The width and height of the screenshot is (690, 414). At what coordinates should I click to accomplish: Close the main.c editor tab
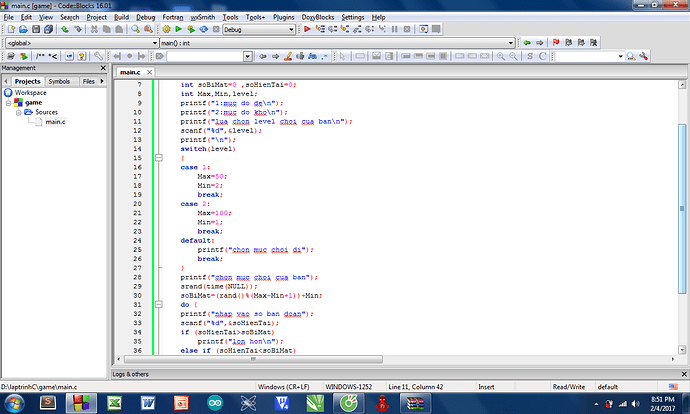[148, 73]
